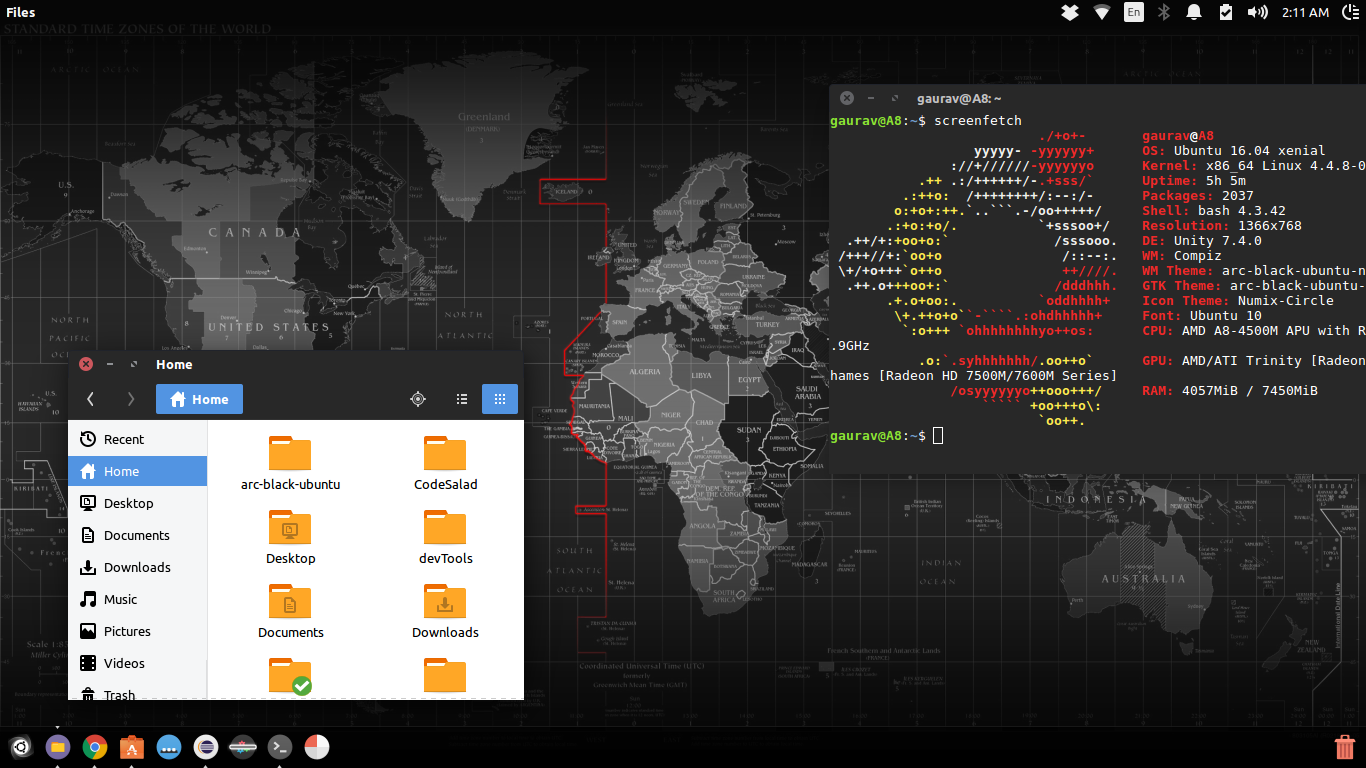Launch Eclipse from the launcher
The image size is (1366, 768).
[205, 747]
